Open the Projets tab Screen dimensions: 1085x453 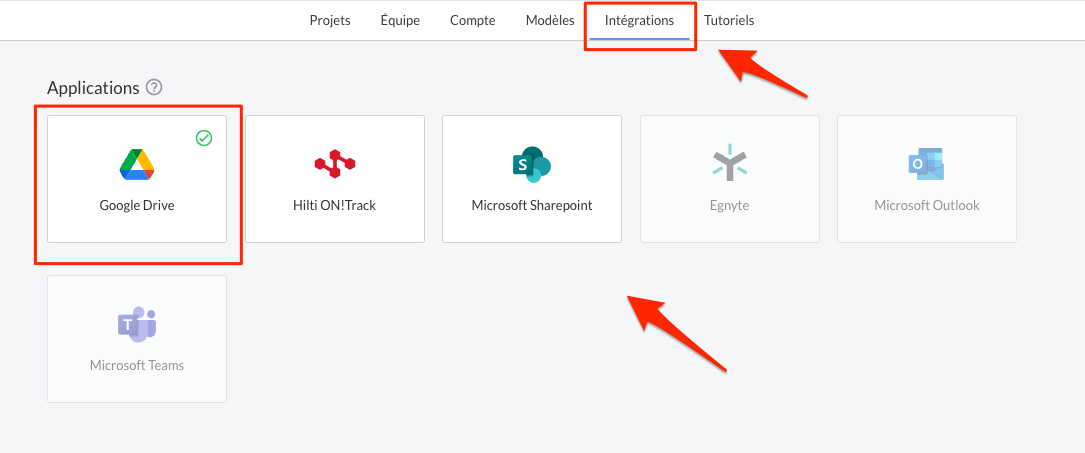coord(330,20)
